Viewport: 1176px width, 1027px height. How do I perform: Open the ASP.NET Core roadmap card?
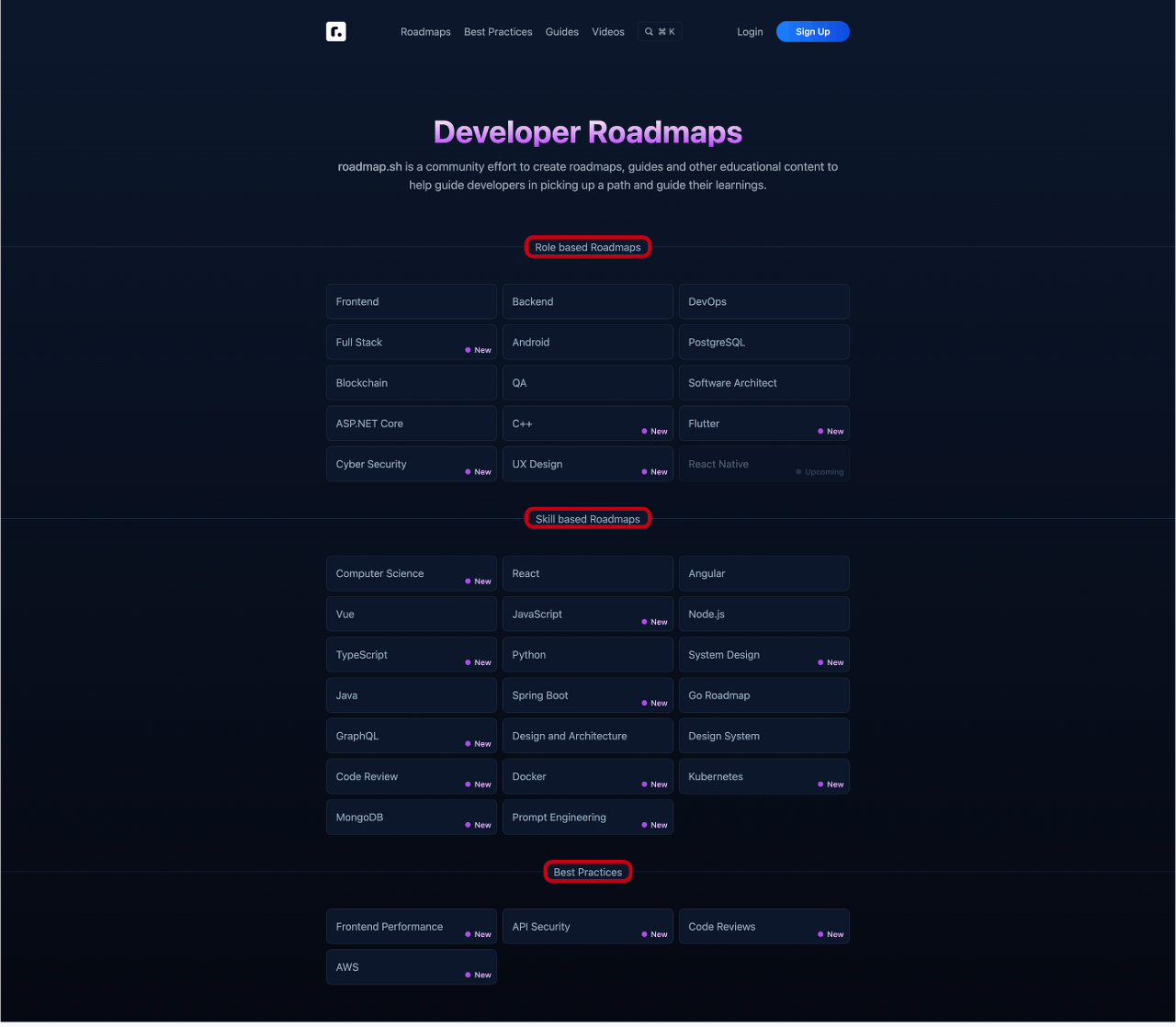coord(412,423)
